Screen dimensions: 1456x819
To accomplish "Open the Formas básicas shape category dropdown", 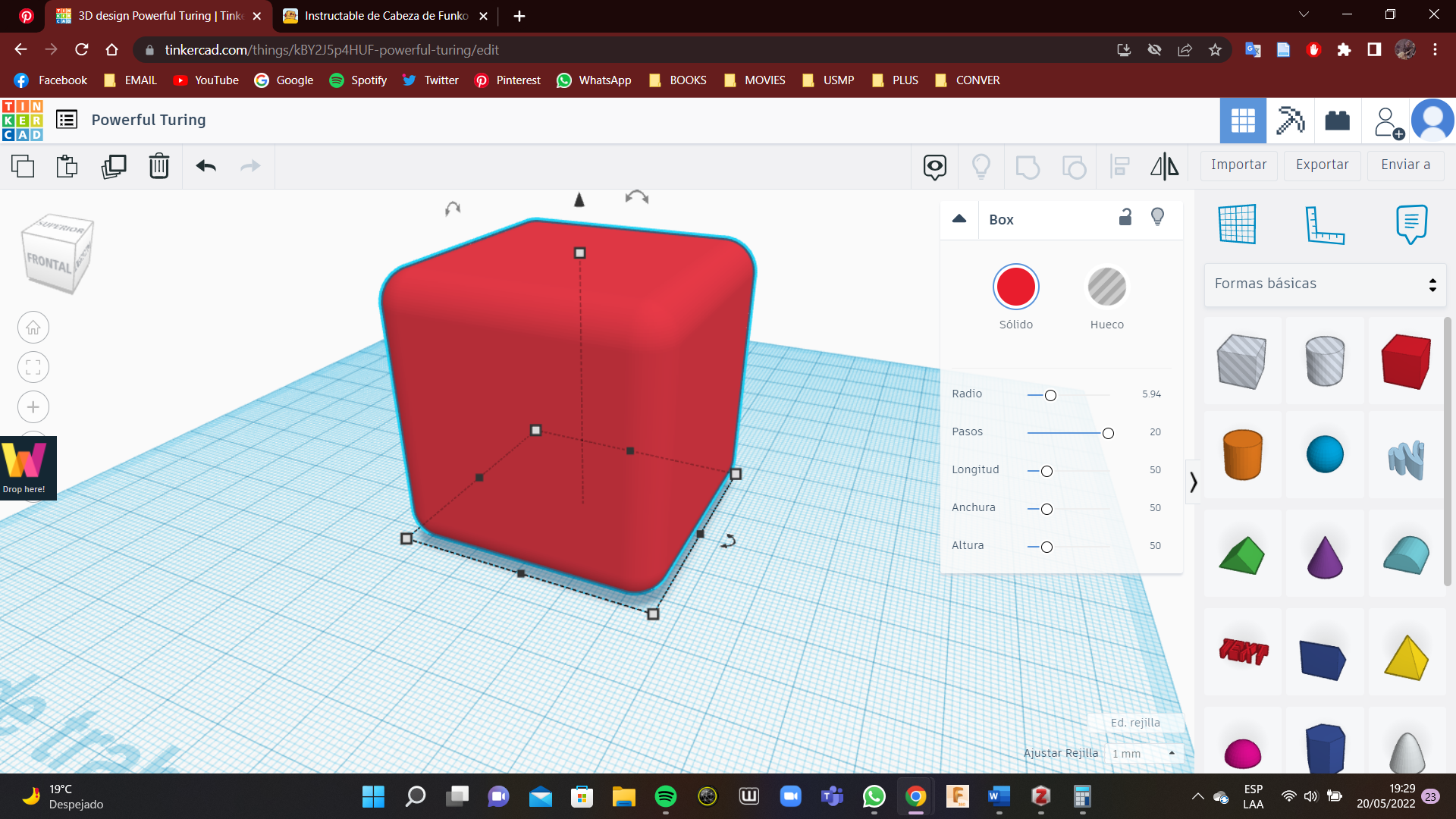I will [x=1325, y=284].
